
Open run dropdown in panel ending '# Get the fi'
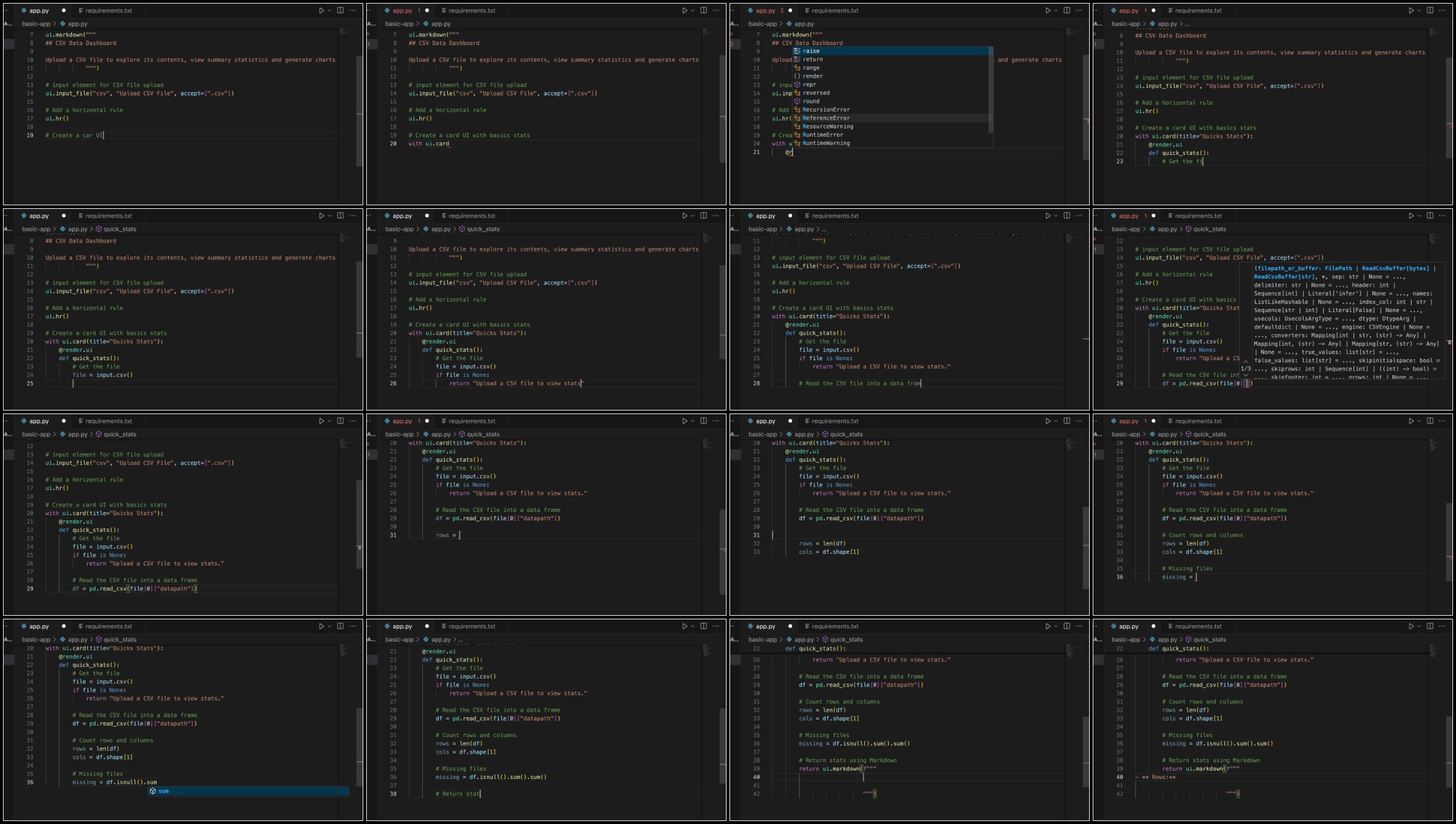coord(1419,10)
